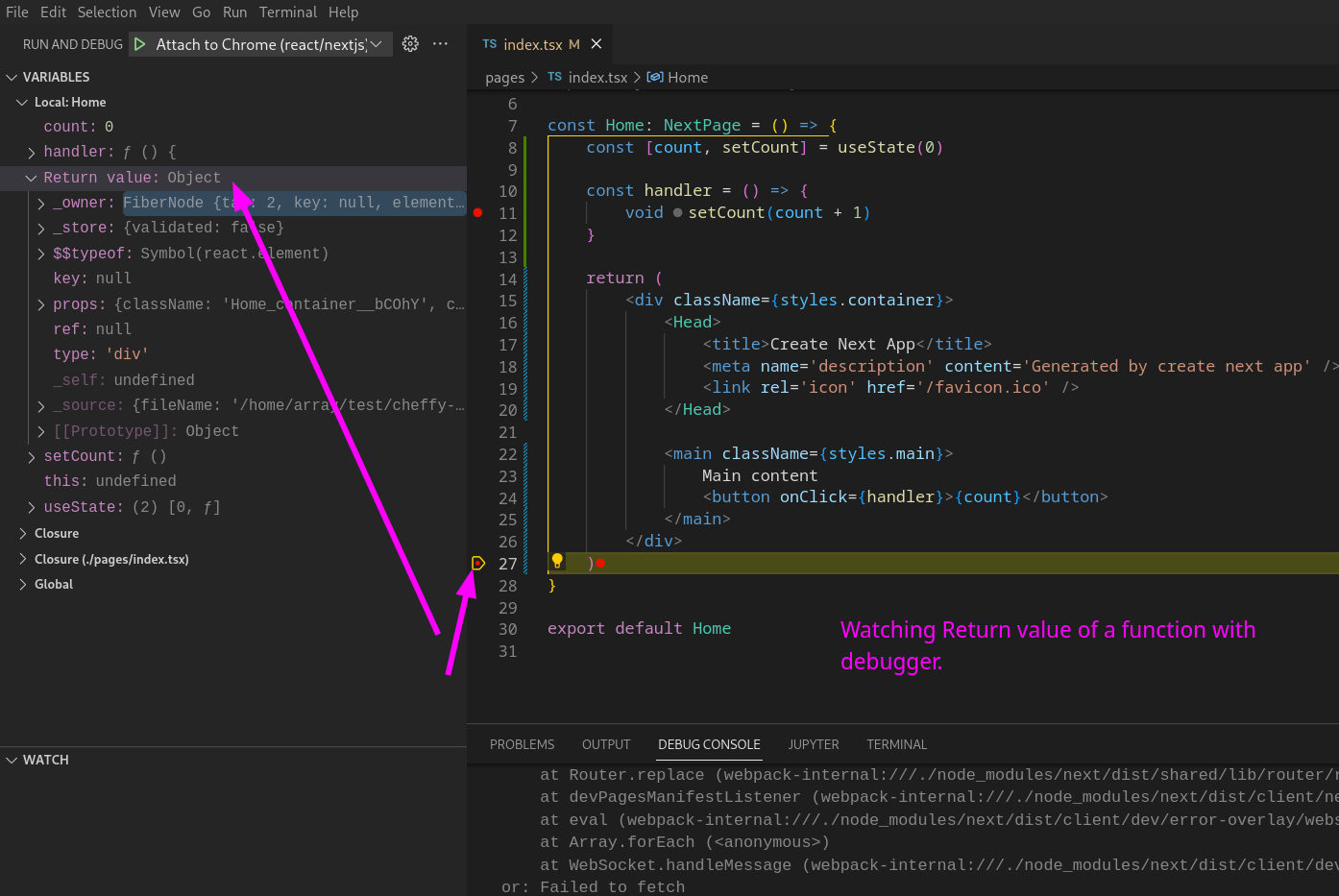
Task: Open the Terminal menu
Action: [x=288, y=12]
